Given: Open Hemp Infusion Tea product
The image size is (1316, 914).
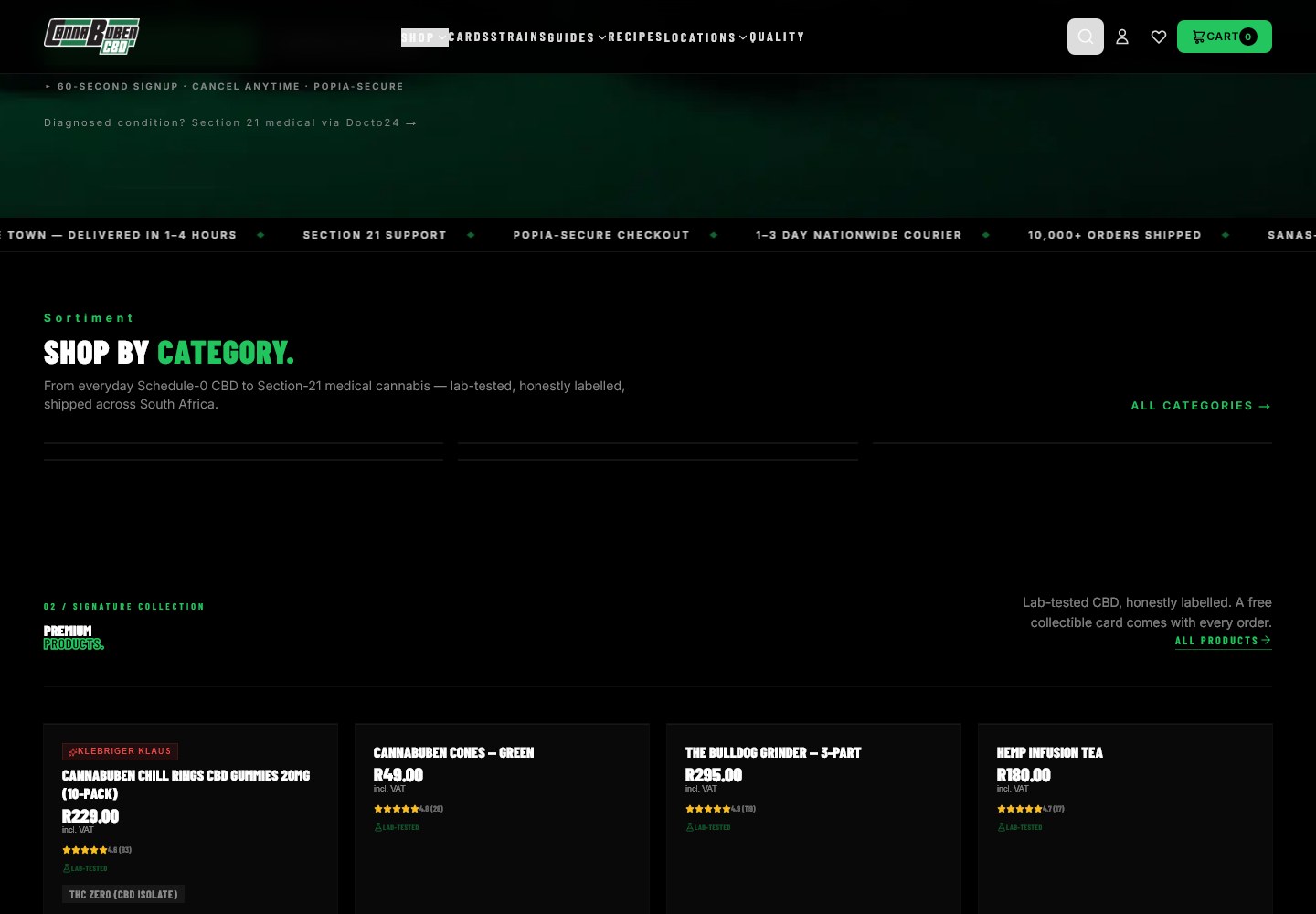Looking at the screenshot, I should coord(1049,752).
